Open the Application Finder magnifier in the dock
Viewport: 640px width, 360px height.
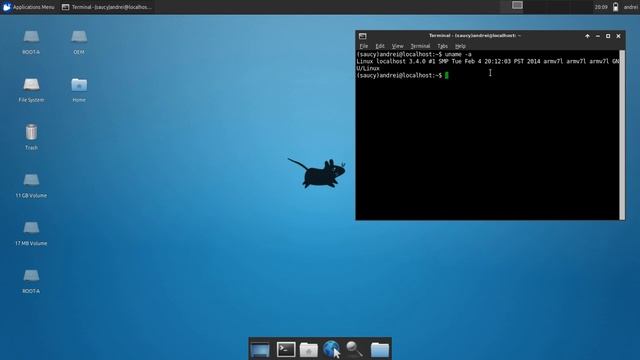point(354,349)
